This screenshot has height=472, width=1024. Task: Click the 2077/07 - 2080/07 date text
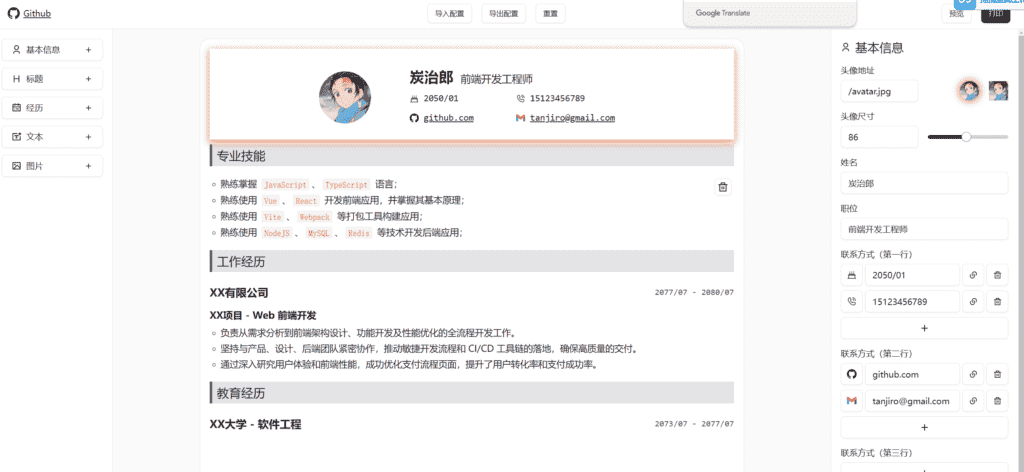[x=694, y=292]
